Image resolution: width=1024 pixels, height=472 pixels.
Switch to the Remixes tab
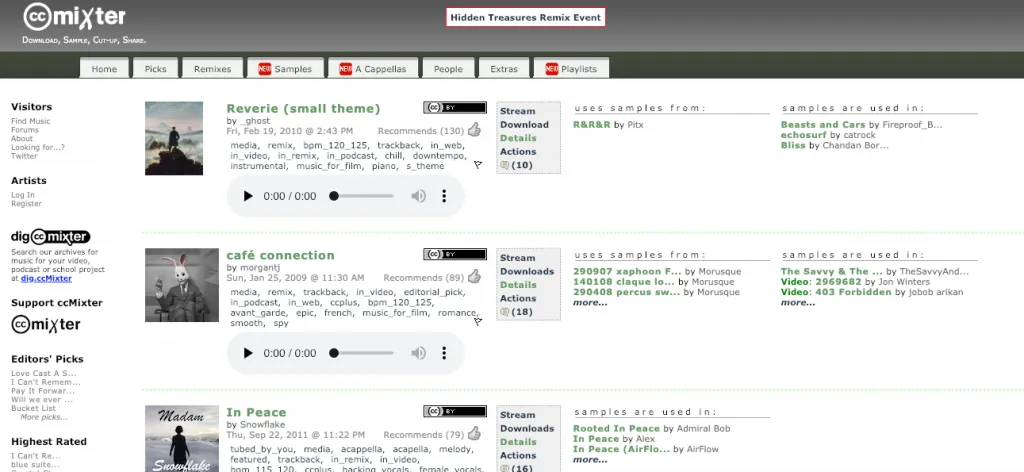pos(212,69)
